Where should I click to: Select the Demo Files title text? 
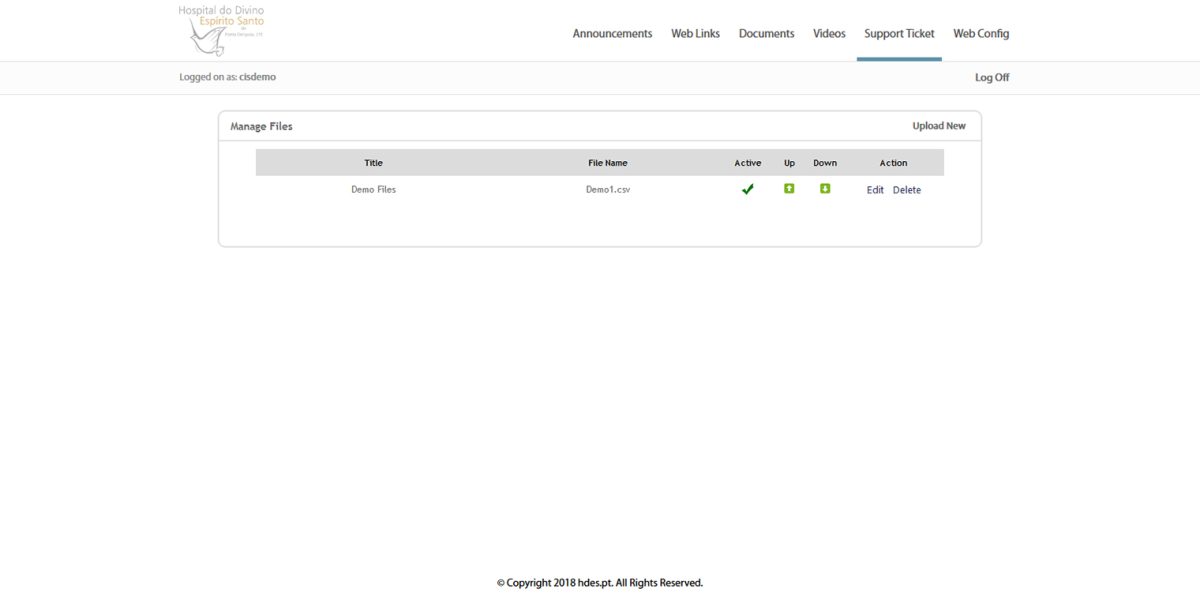373,189
